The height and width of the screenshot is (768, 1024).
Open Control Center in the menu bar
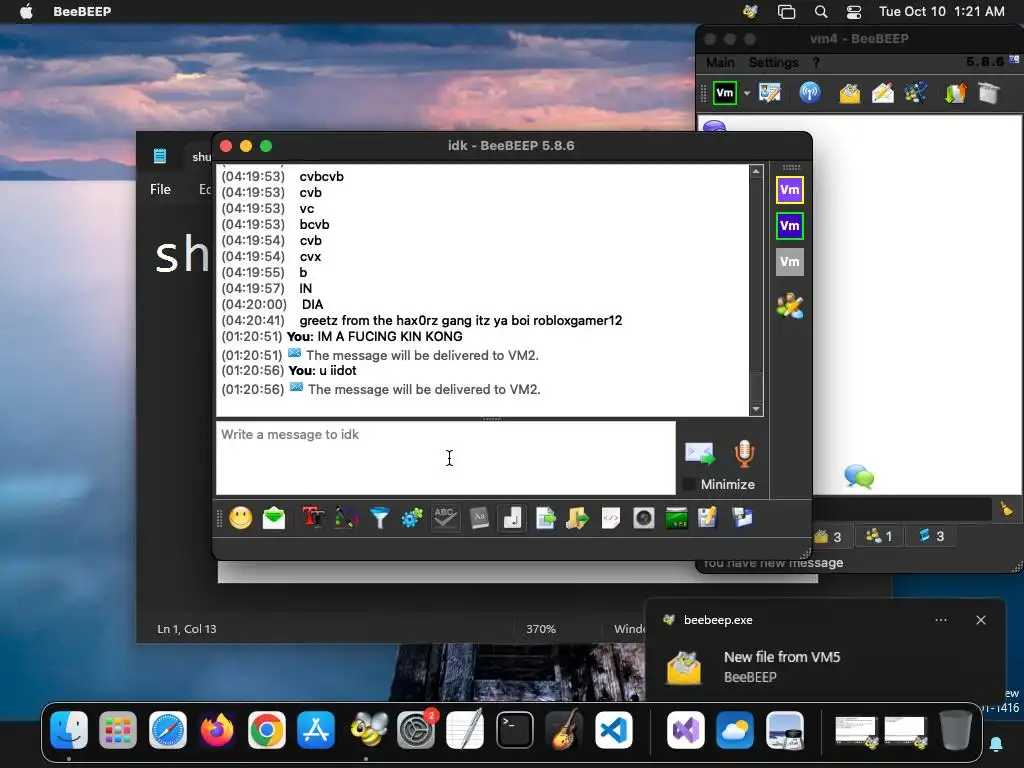[854, 11]
